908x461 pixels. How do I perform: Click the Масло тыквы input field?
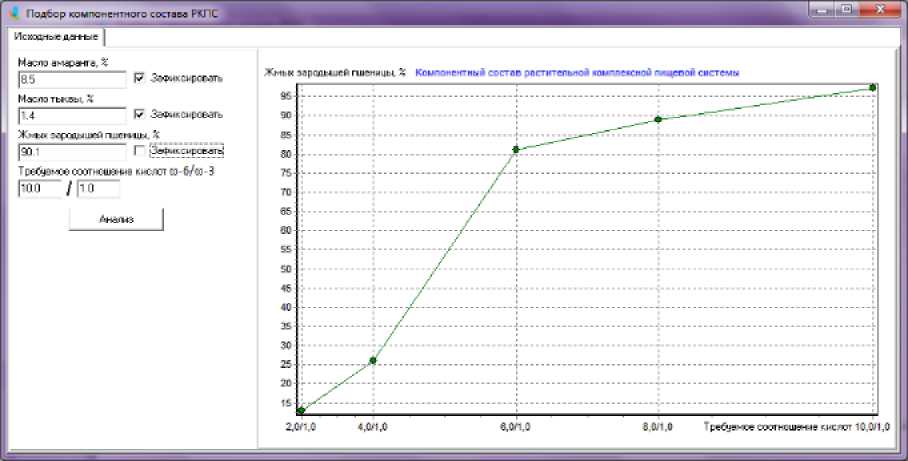tap(72, 115)
